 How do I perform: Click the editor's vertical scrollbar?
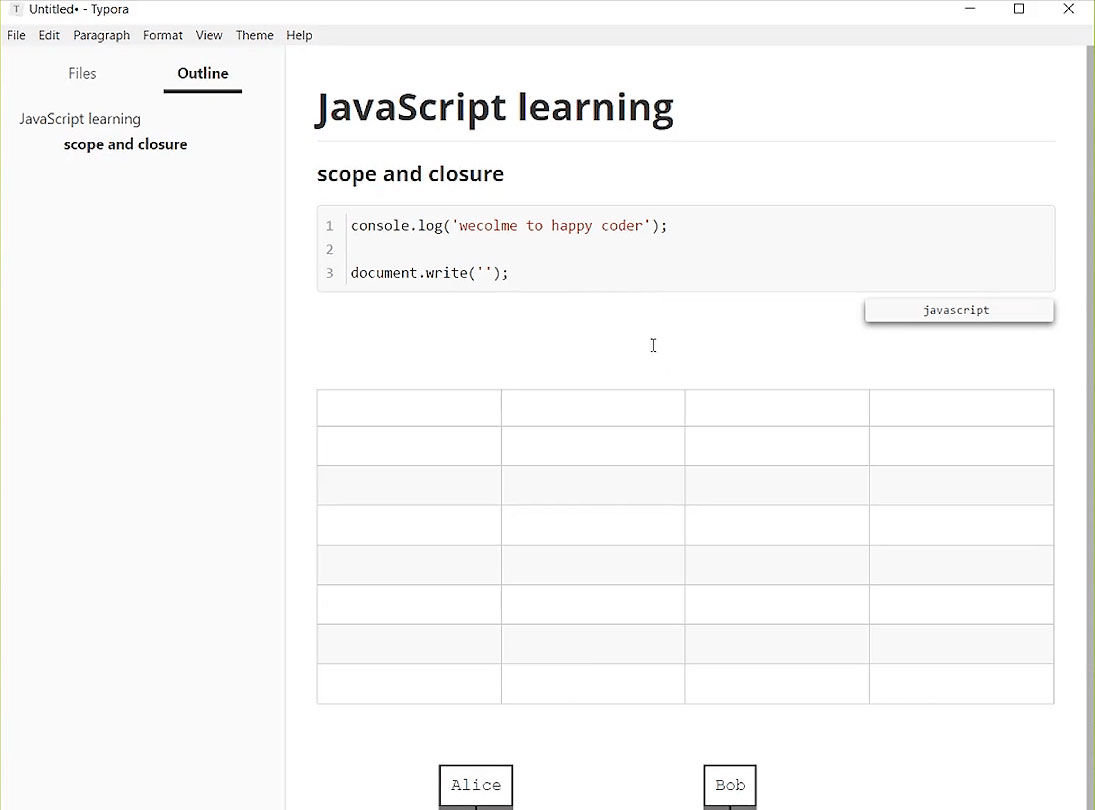(1090, 400)
